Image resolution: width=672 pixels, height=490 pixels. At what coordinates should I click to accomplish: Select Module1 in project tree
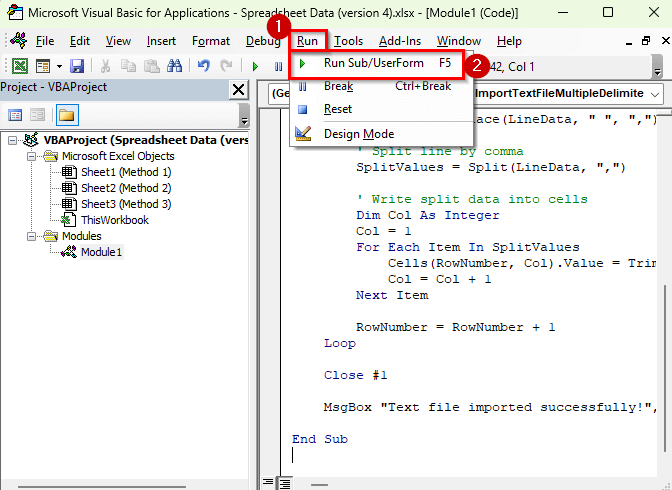pos(102,252)
